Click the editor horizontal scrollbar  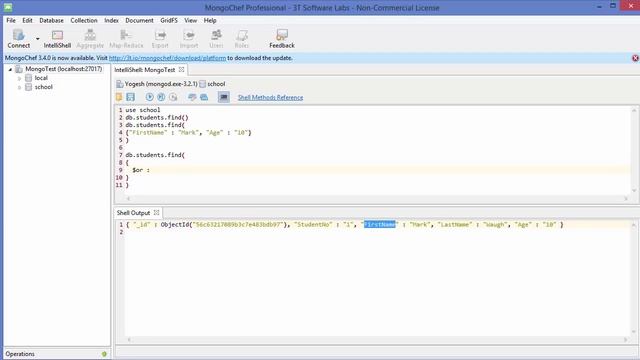(377, 198)
